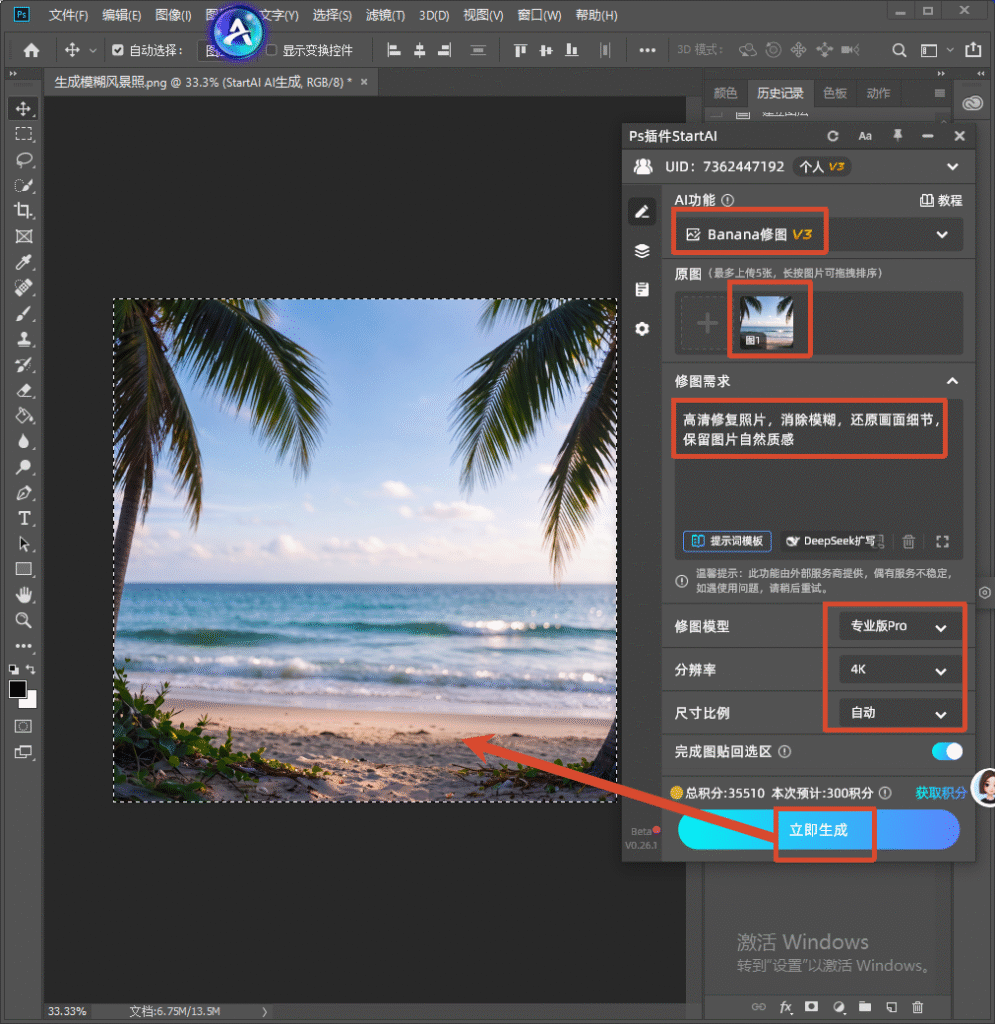The width and height of the screenshot is (995, 1024).
Task: Select the Hand tool
Action: point(24,595)
